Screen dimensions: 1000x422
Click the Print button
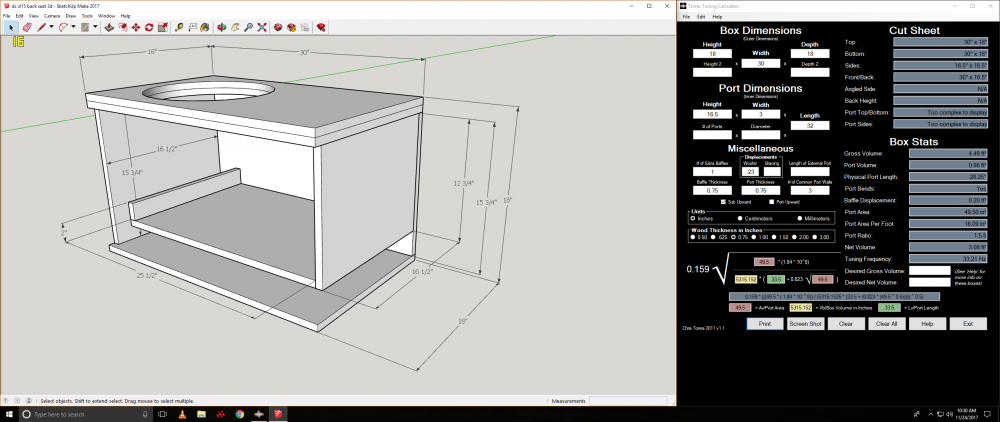764,324
